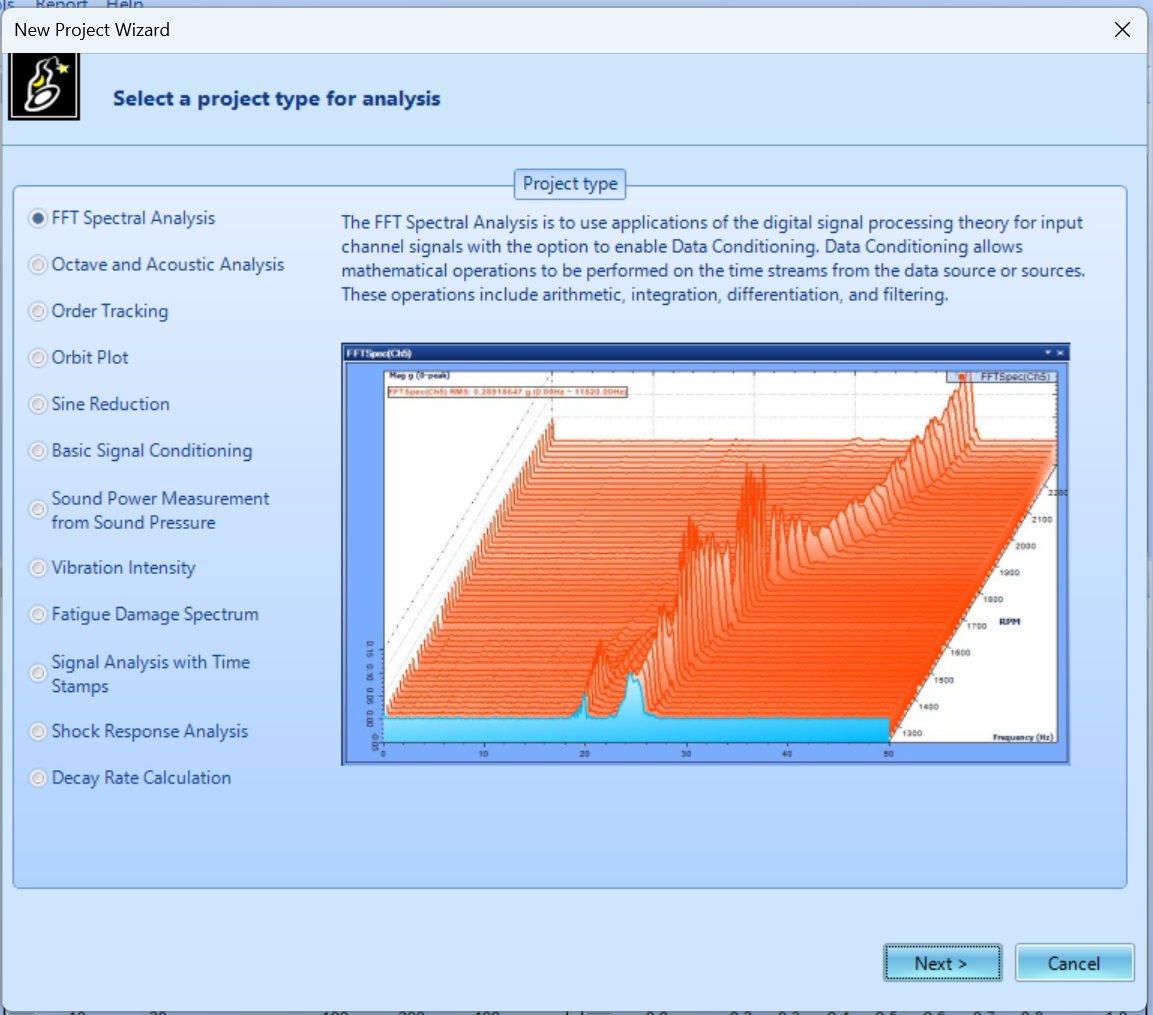Select Sound Power Measurement from Sound Pressure

coord(39,510)
